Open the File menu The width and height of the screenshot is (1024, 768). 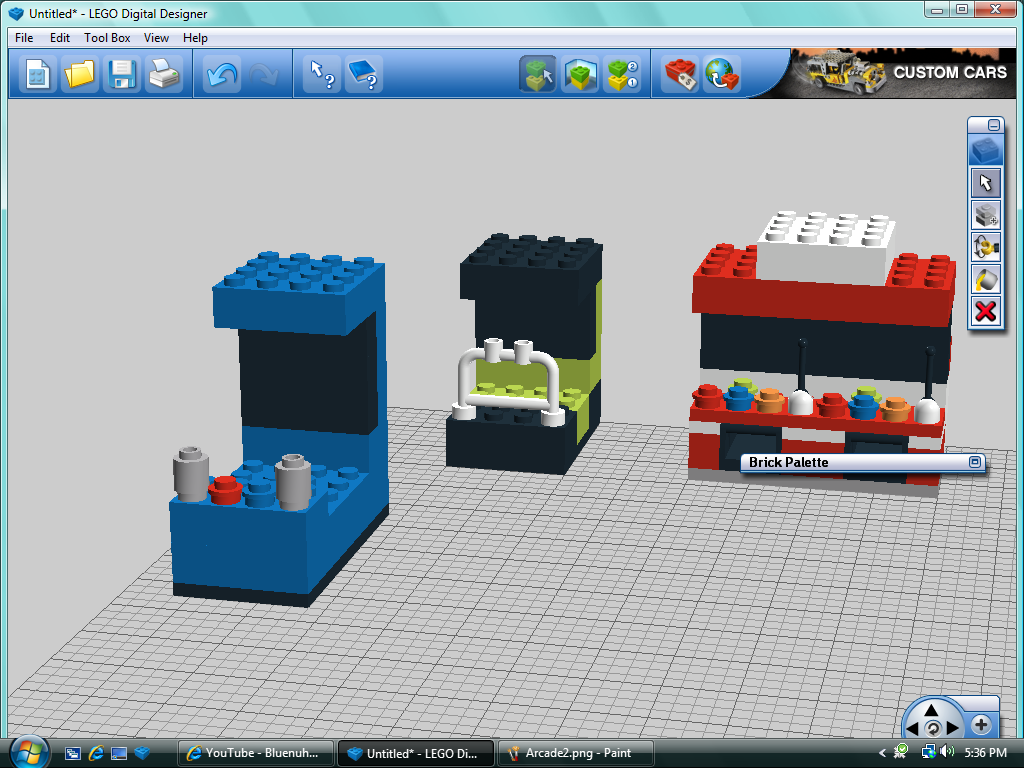(x=24, y=38)
